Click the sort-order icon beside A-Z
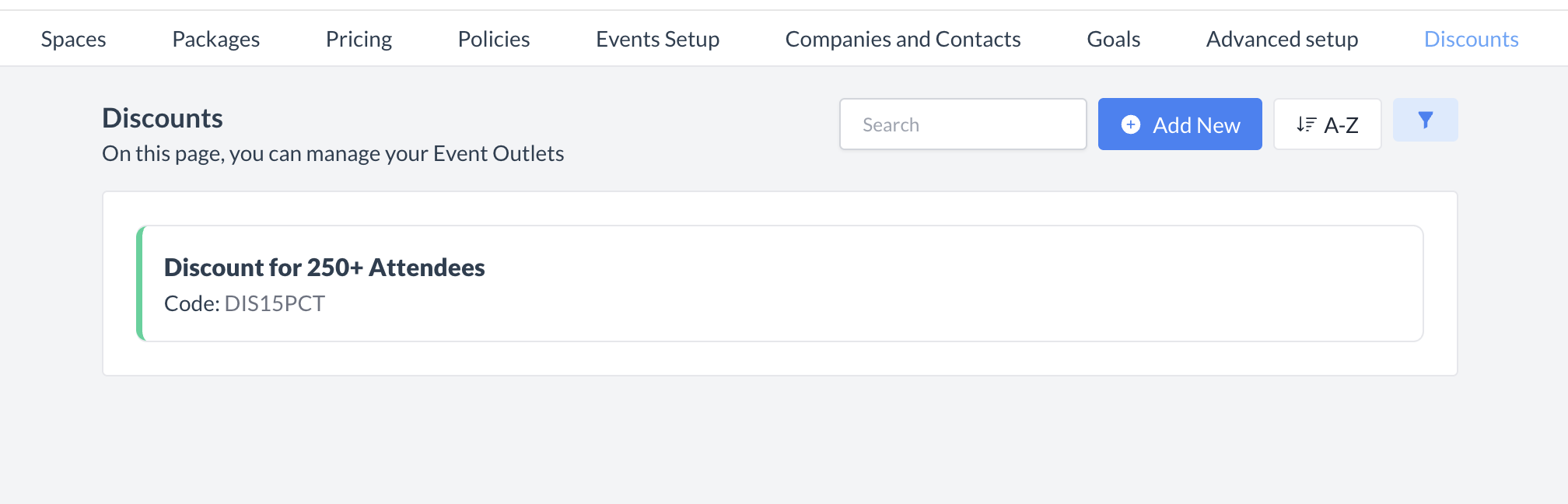 pyautogui.click(x=1306, y=124)
